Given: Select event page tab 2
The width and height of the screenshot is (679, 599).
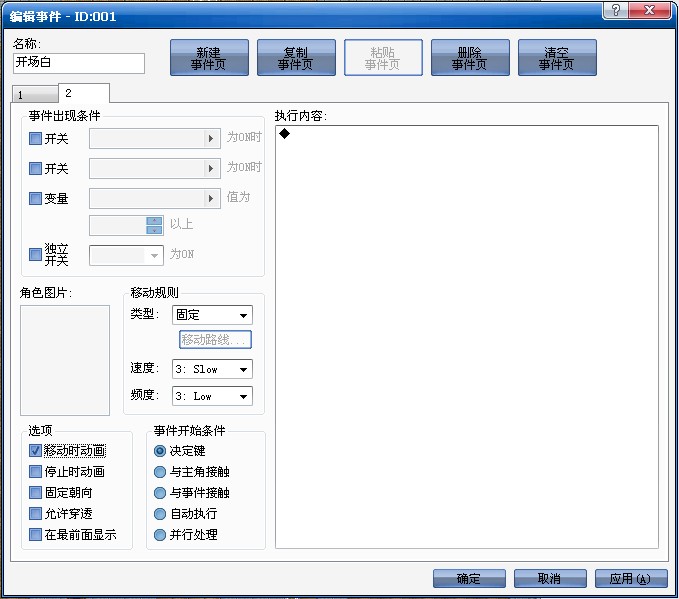Looking at the screenshot, I should click(84, 93).
